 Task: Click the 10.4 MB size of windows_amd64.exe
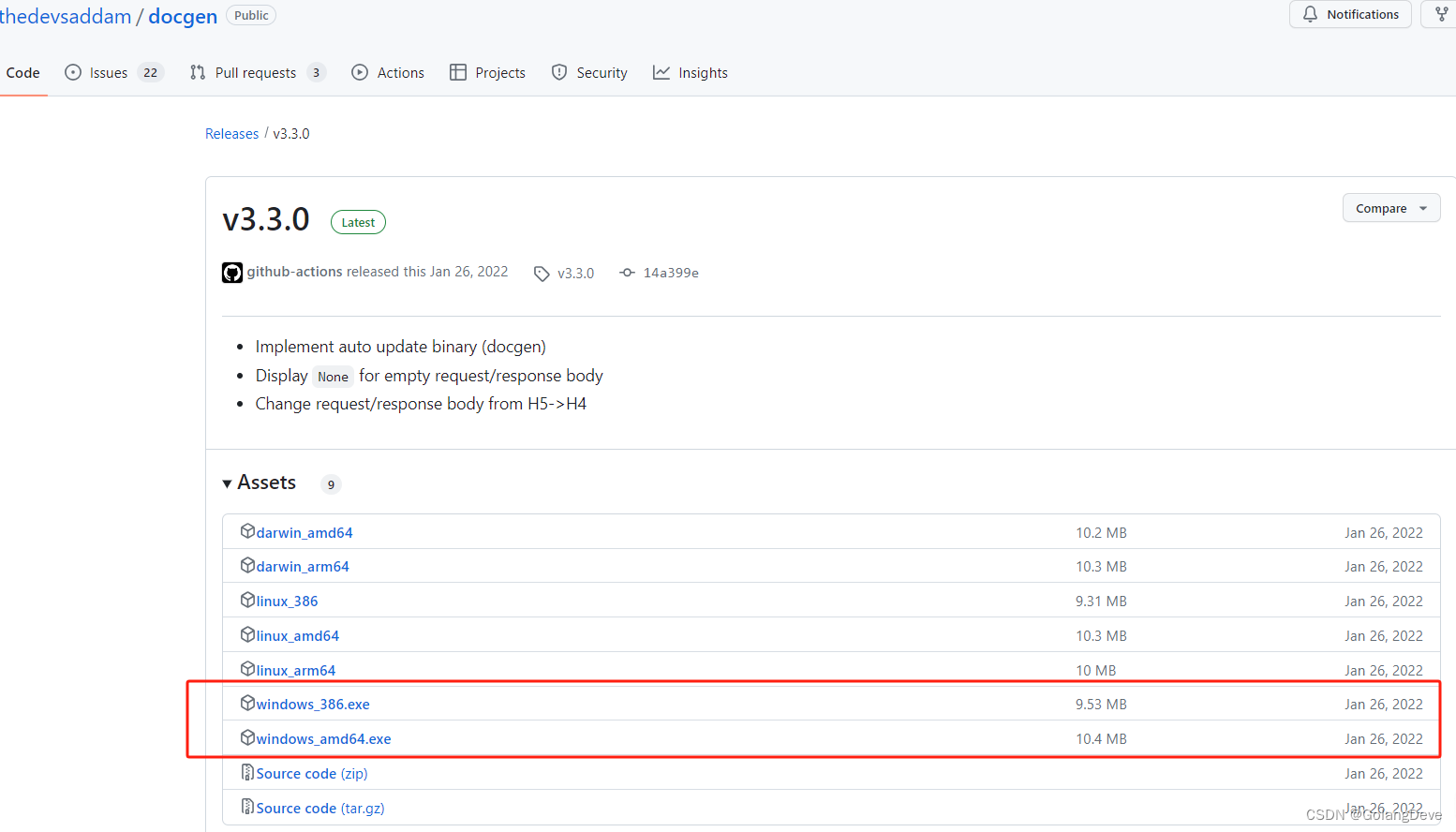[x=1101, y=739]
